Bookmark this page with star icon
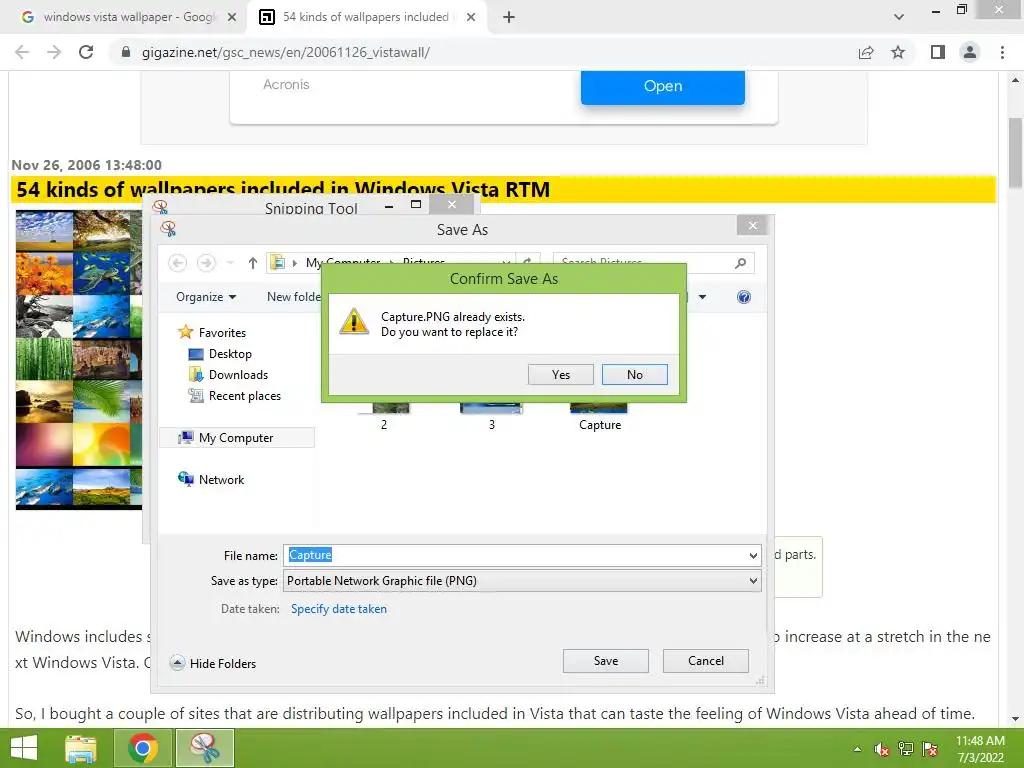1024x768 pixels. click(x=898, y=52)
